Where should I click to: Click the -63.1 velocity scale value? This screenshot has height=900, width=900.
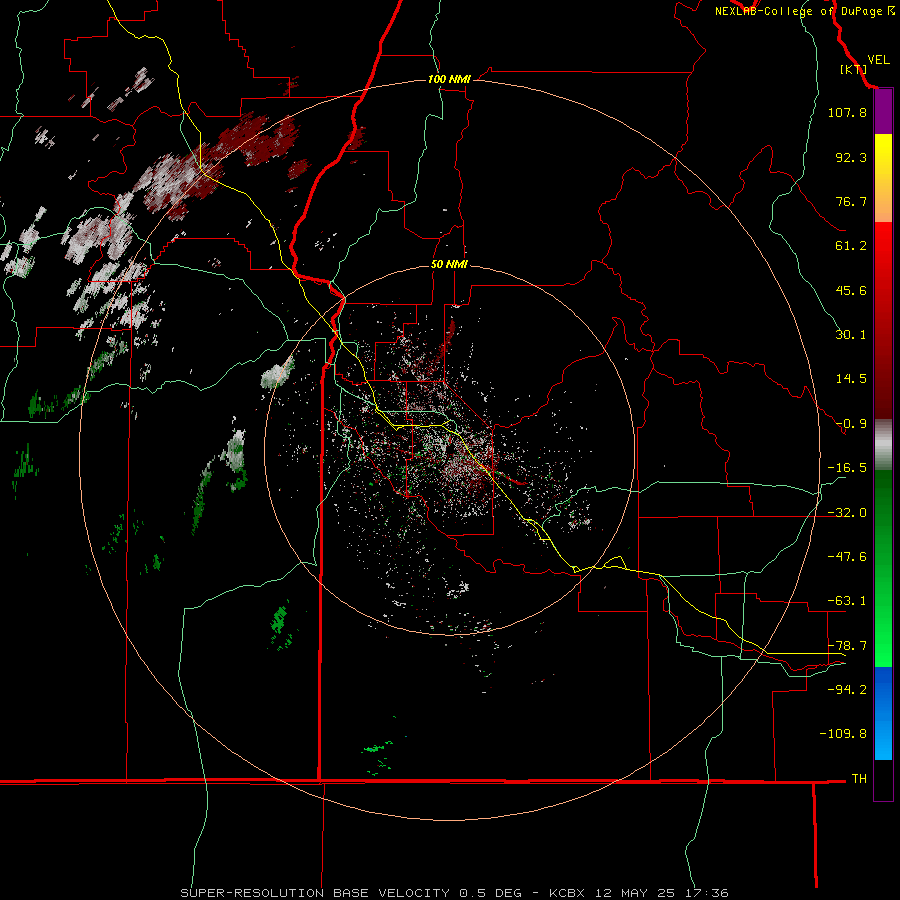coord(847,601)
